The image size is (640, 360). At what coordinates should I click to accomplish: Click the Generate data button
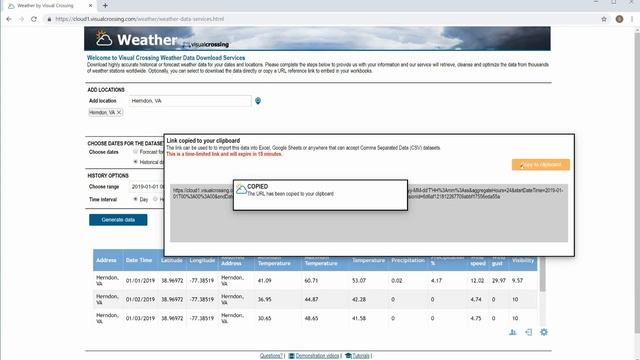pyautogui.click(x=118, y=220)
